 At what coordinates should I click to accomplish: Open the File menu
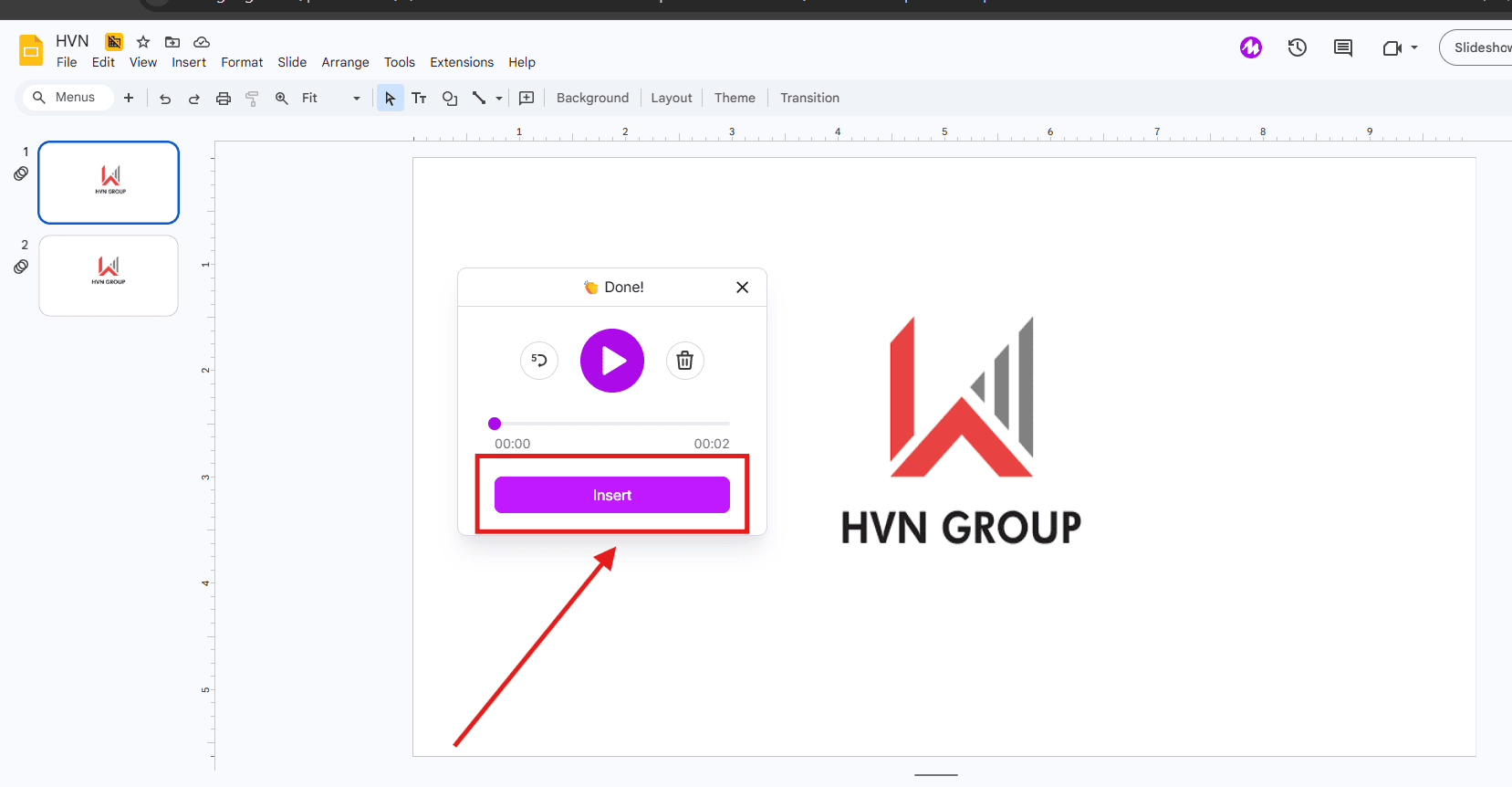(67, 62)
